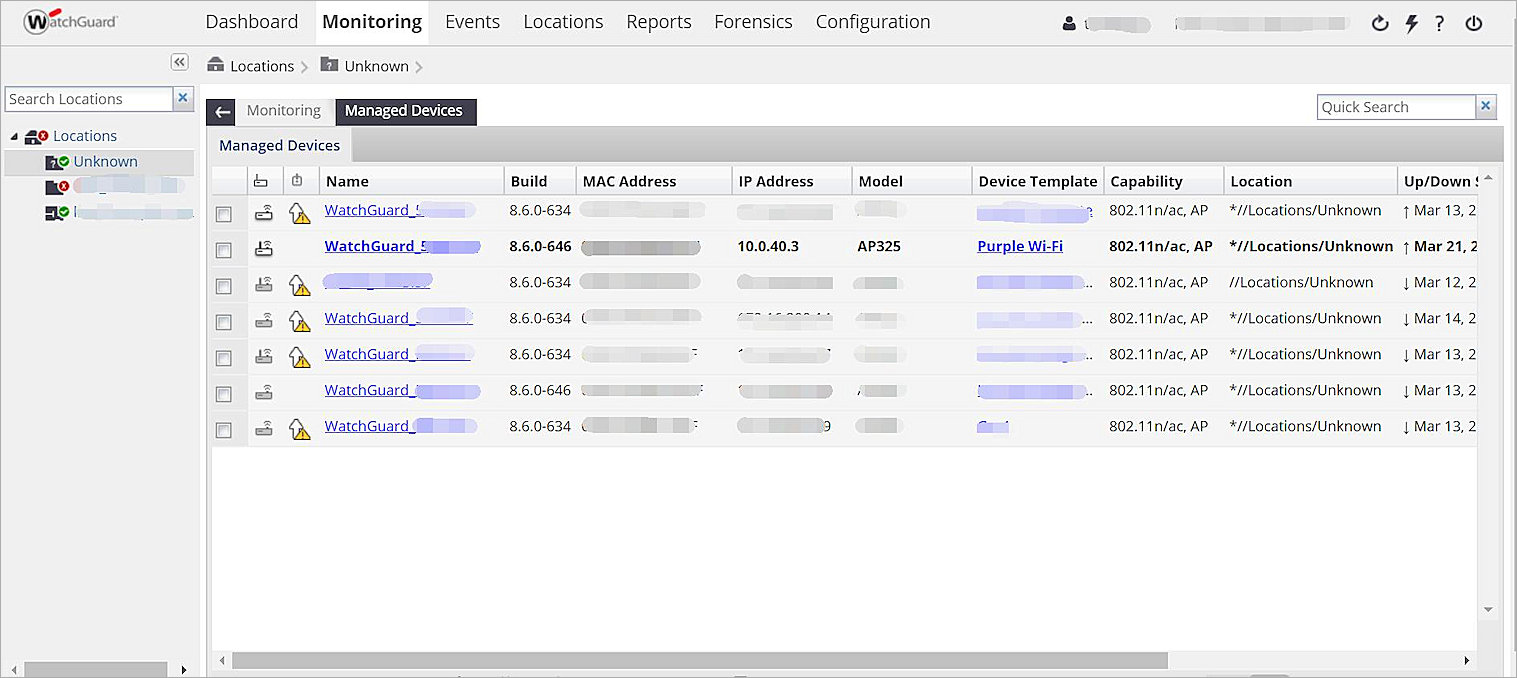1517x678 pixels.
Task: Click the refresh icon in top bar
Action: (x=1380, y=24)
